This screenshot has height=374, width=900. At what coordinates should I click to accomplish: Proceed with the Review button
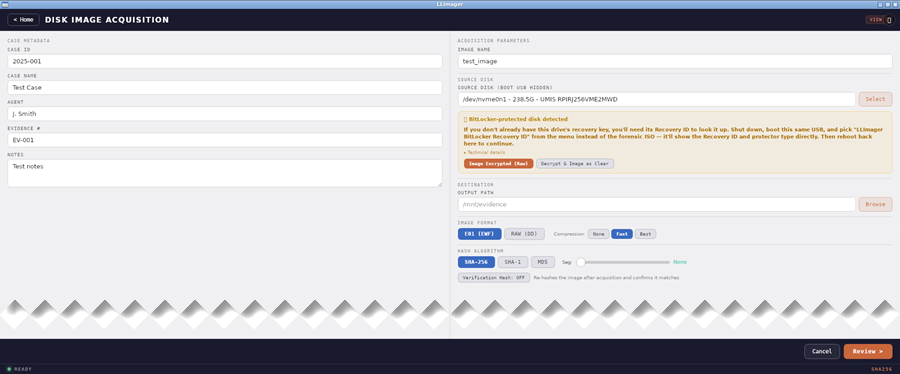coord(868,351)
